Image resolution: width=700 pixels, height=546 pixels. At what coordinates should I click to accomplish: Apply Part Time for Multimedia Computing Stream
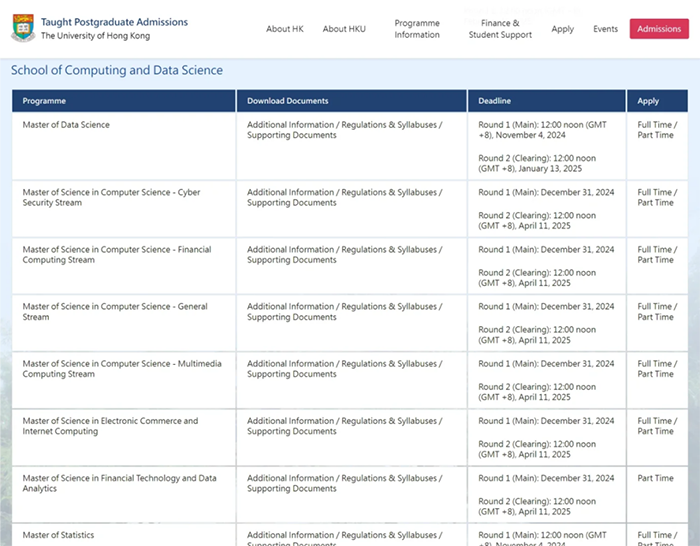pos(655,374)
